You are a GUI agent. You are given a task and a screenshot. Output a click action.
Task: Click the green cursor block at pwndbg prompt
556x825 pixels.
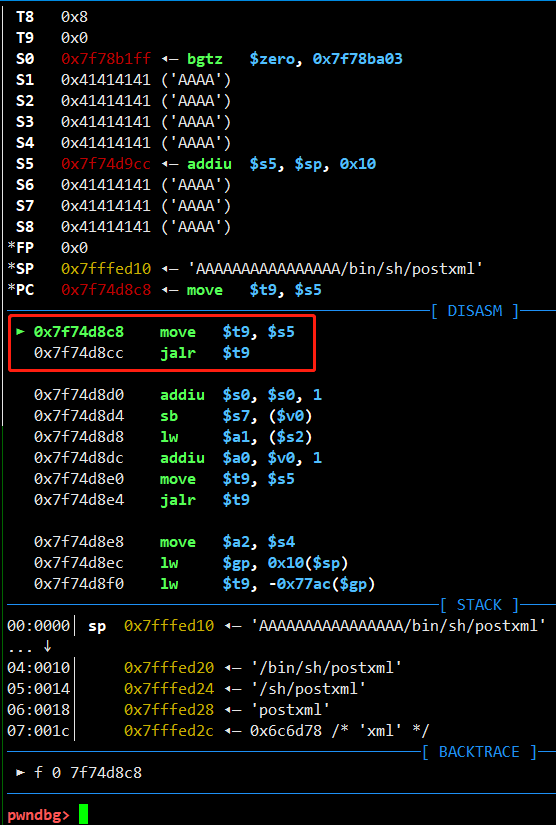tap(83, 814)
